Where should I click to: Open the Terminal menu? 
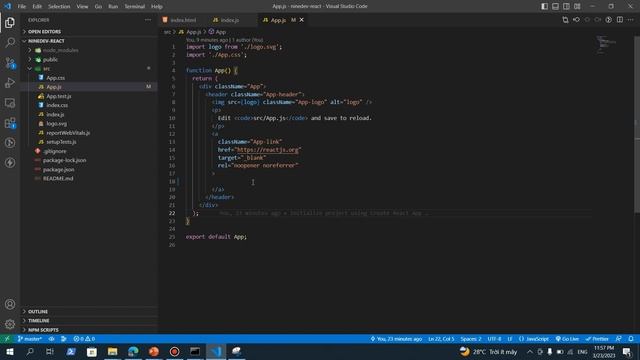[x=135, y=7]
